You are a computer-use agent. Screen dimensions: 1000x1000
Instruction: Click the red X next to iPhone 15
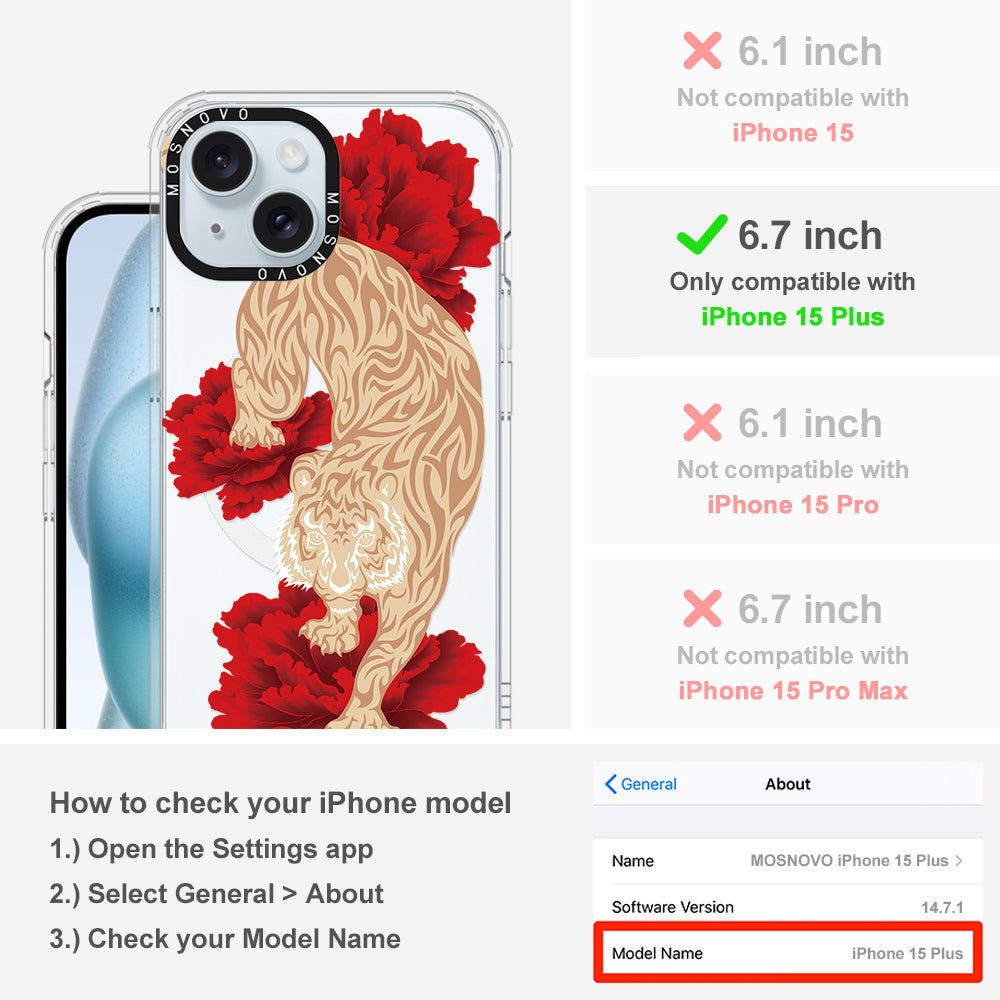point(702,50)
